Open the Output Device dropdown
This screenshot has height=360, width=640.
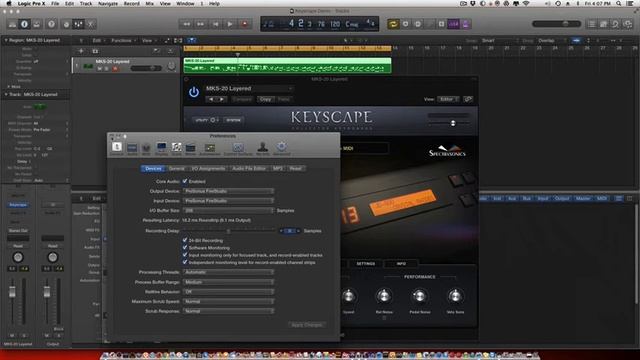[x=228, y=191]
